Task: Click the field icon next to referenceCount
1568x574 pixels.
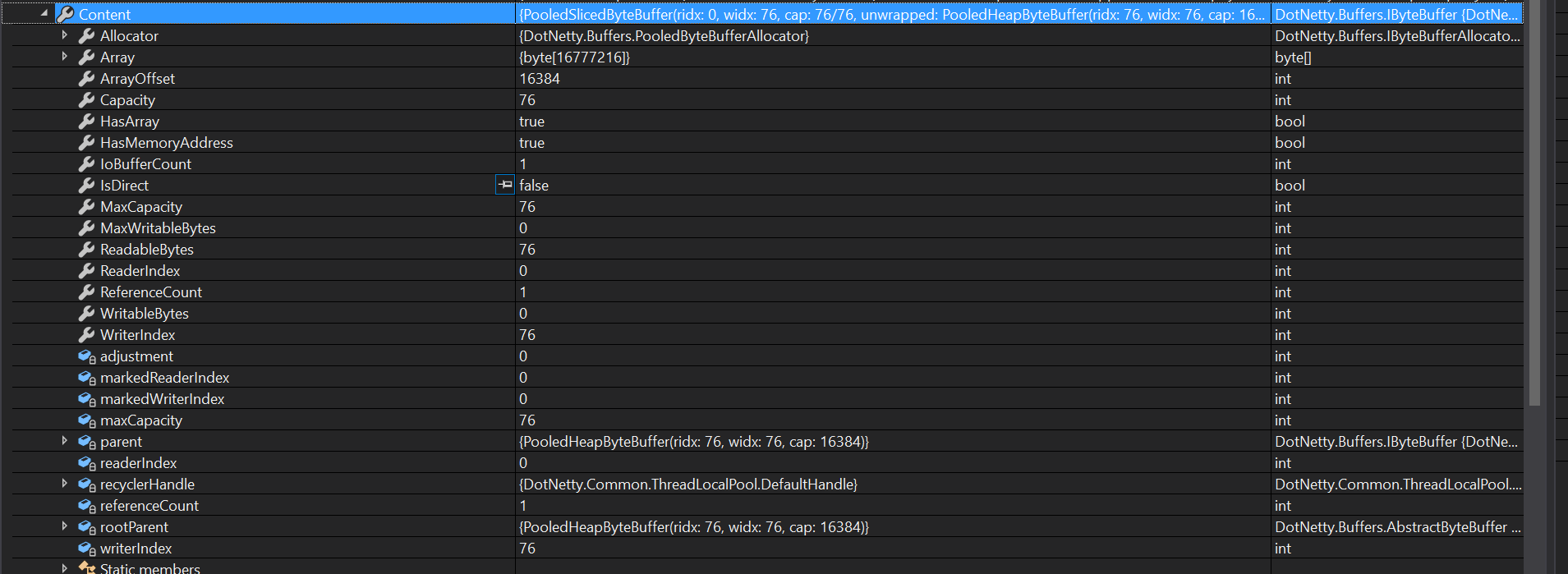Action: pyautogui.click(x=87, y=505)
